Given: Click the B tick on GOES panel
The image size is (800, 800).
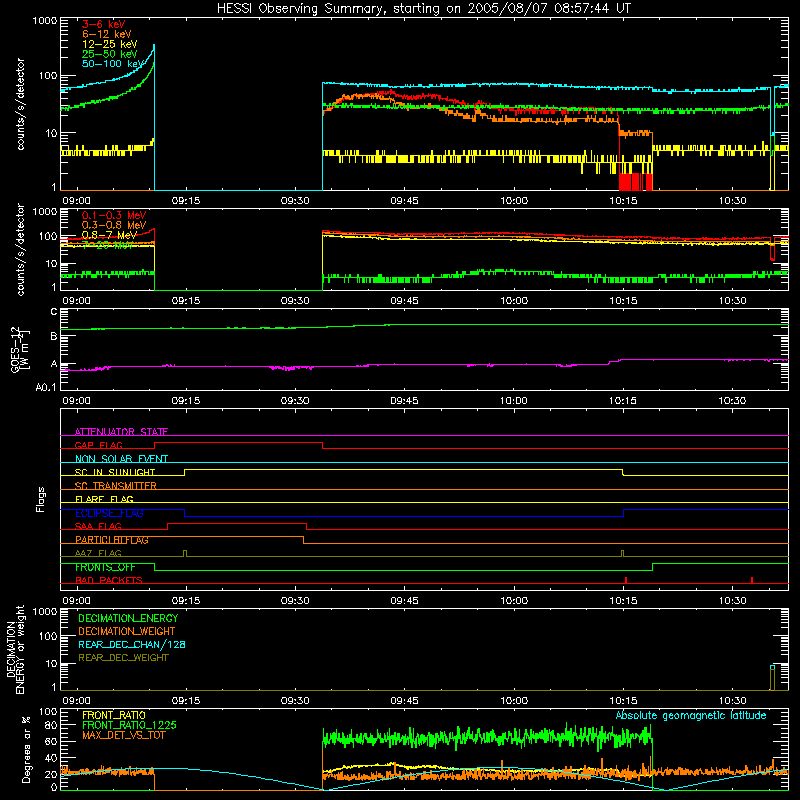Looking at the screenshot, I should pos(54,336).
